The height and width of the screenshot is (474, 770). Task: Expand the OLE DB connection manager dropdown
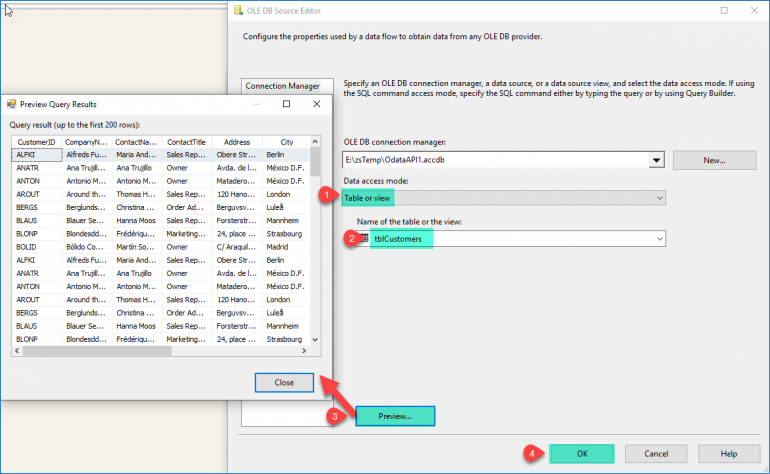[x=656, y=160]
